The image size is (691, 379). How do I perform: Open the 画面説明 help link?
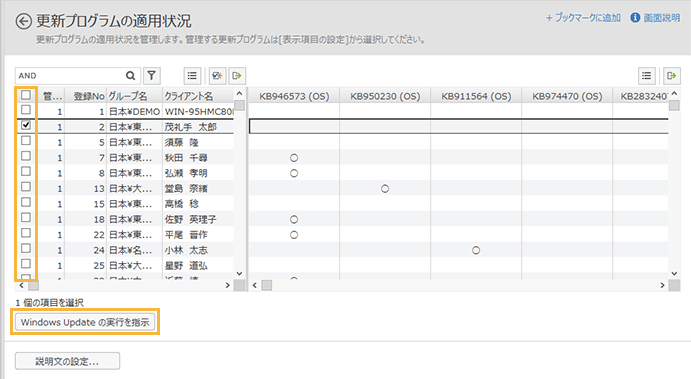coord(661,18)
